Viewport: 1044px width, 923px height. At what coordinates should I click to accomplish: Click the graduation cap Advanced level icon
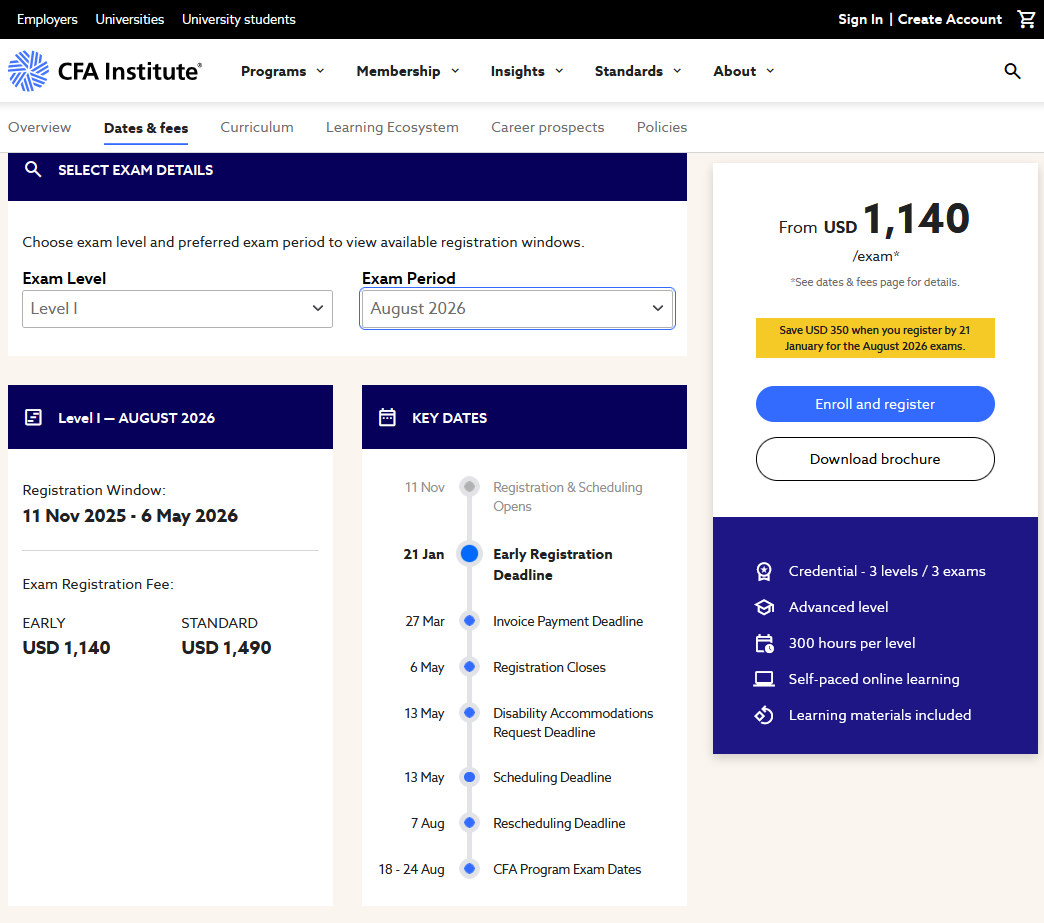click(x=764, y=607)
